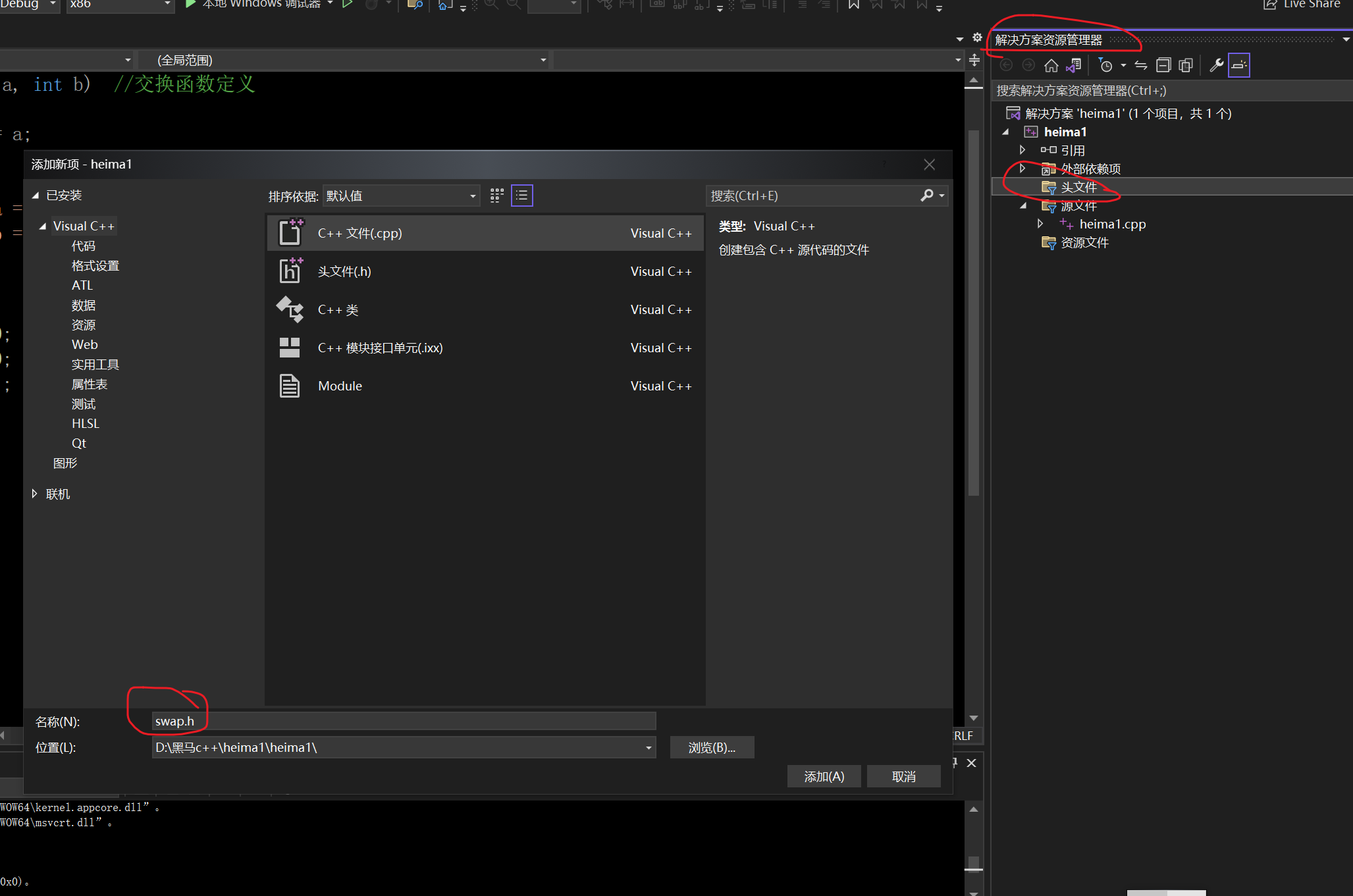Toggle Preview Selected Items button
Image resolution: width=1353 pixels, height=896 pixels.
(x=1238, y=66)
